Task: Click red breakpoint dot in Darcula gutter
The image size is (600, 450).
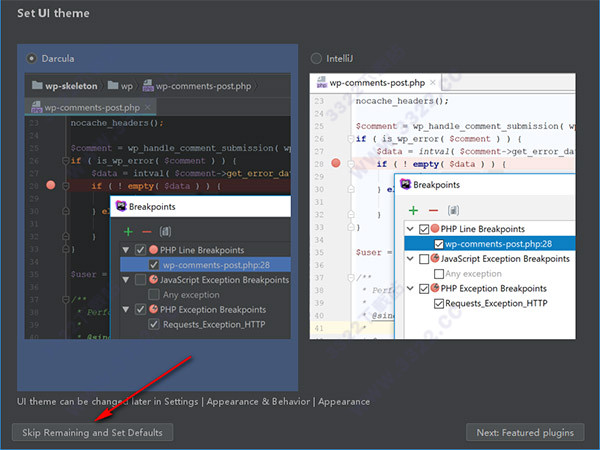Action: point(51,185)
